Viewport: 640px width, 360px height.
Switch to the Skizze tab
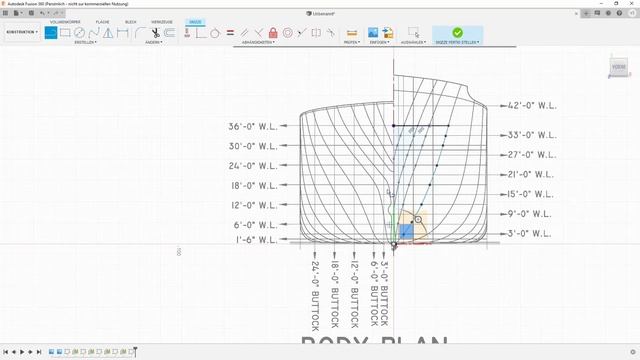195,22
